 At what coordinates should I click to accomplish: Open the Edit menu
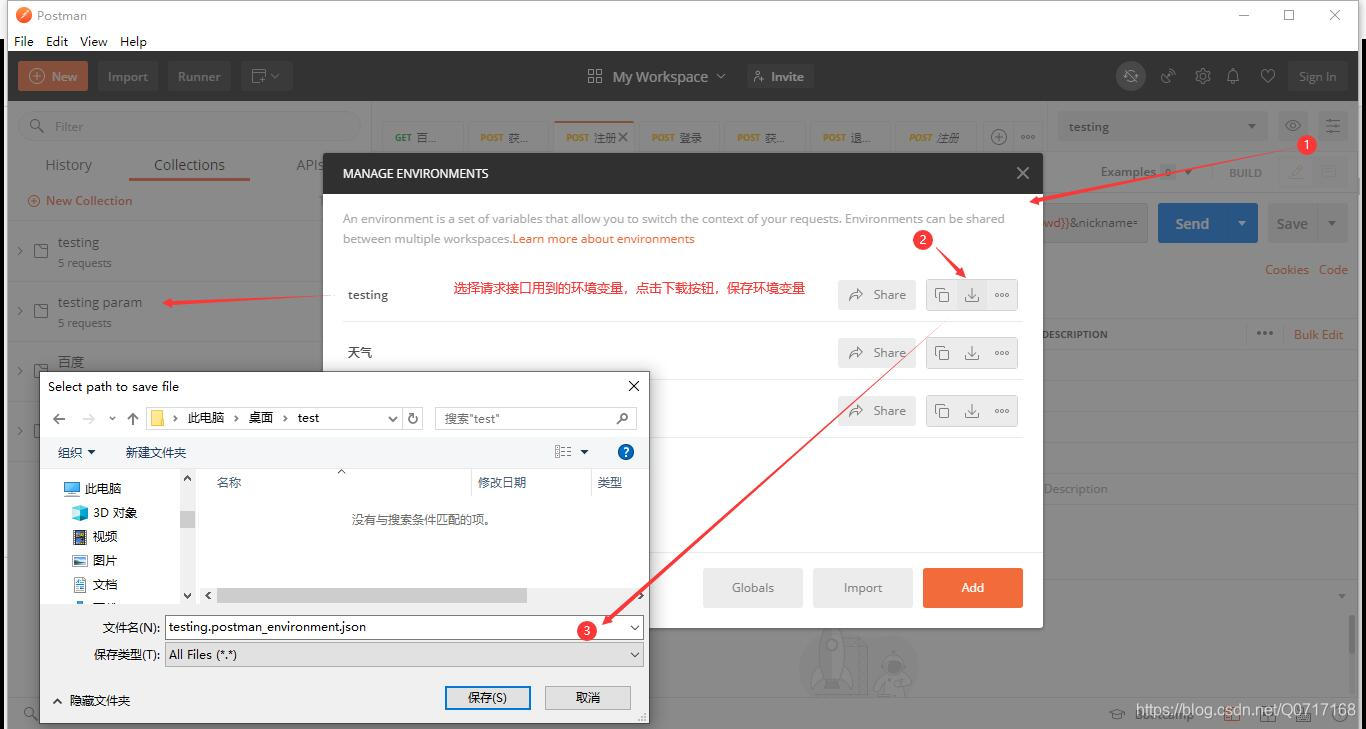point(57,41)
